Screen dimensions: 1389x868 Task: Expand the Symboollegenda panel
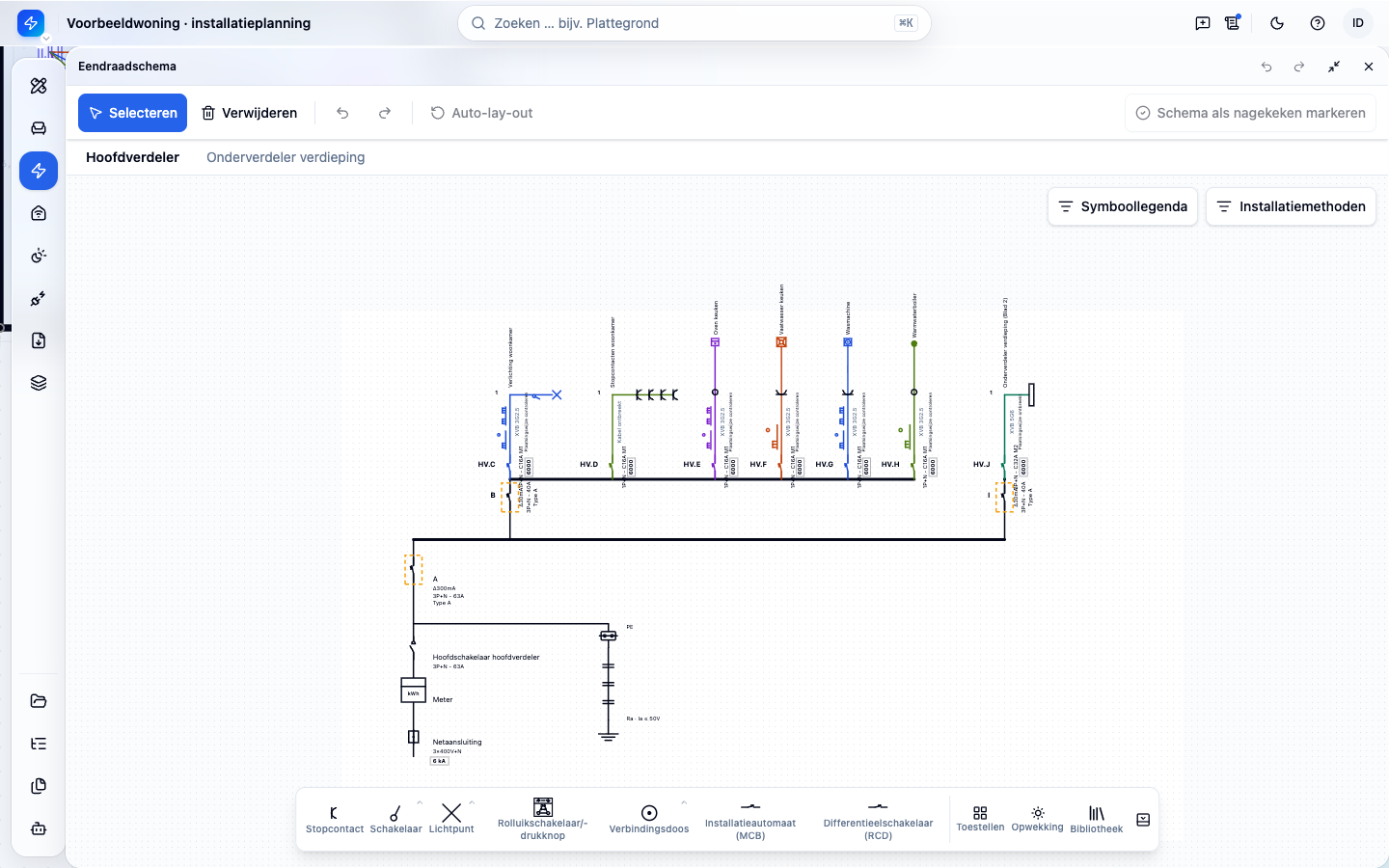click(1123, 206)
